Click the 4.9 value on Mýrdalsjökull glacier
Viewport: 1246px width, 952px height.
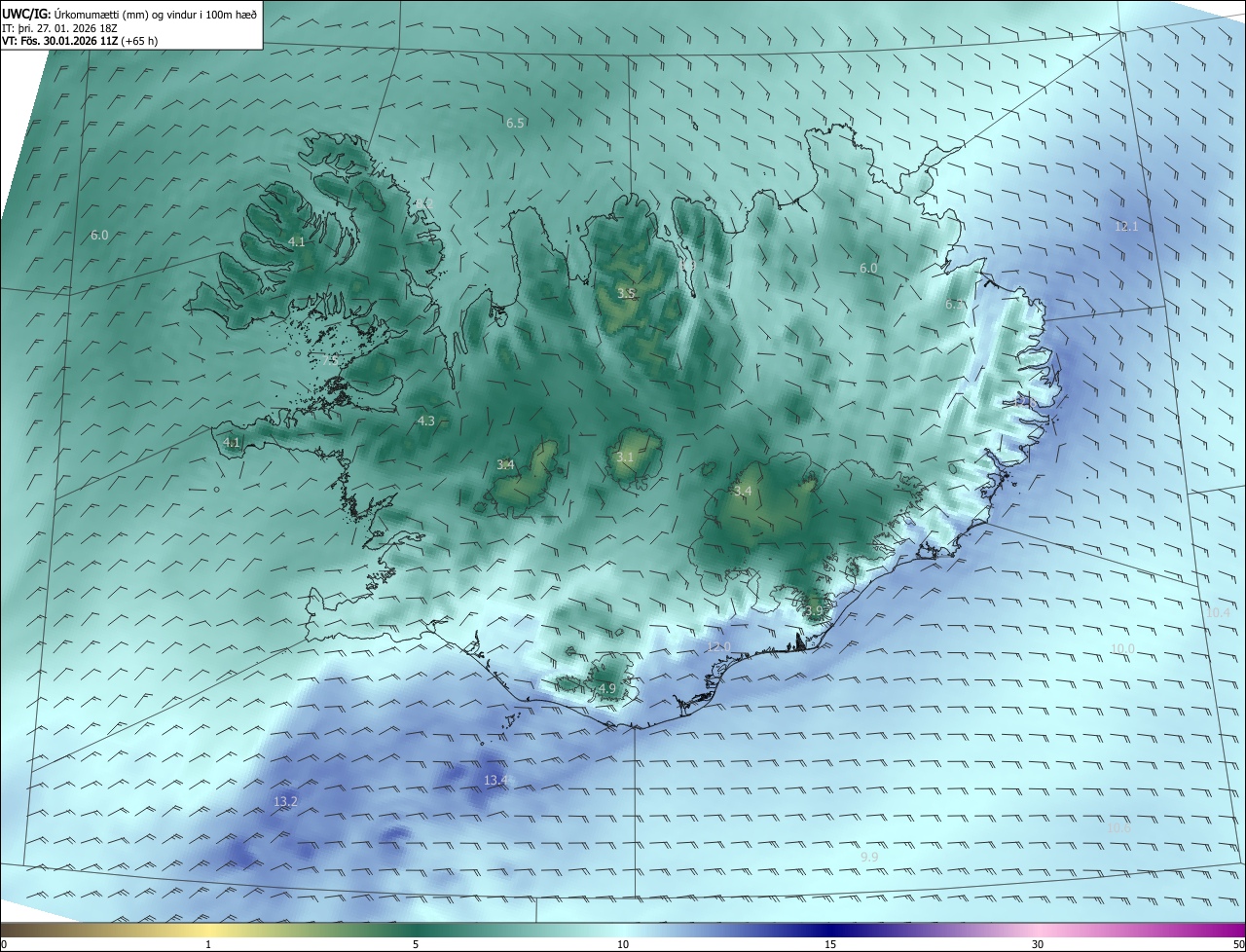(x=607, y=688)
